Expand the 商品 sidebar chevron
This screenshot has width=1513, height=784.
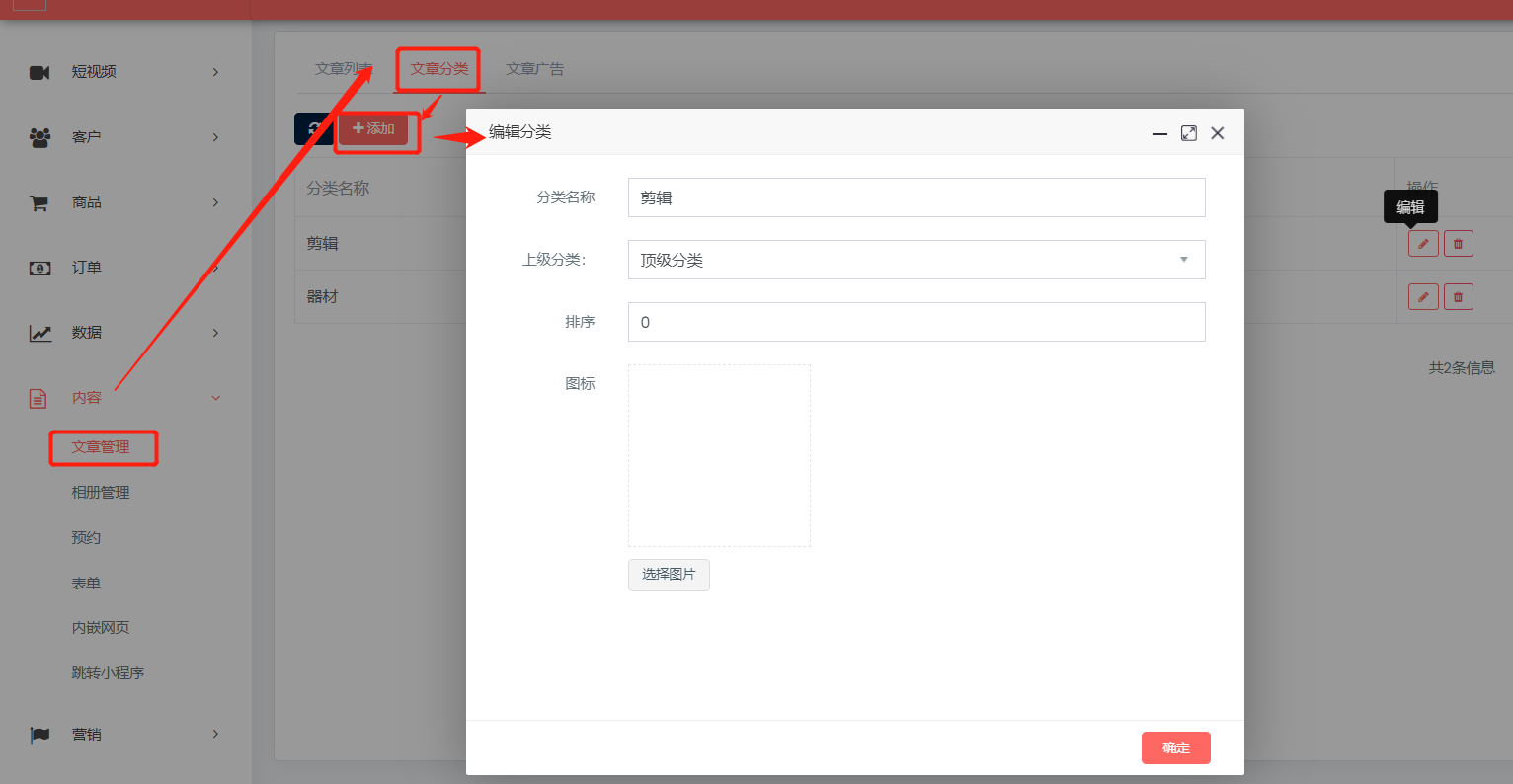215,202
